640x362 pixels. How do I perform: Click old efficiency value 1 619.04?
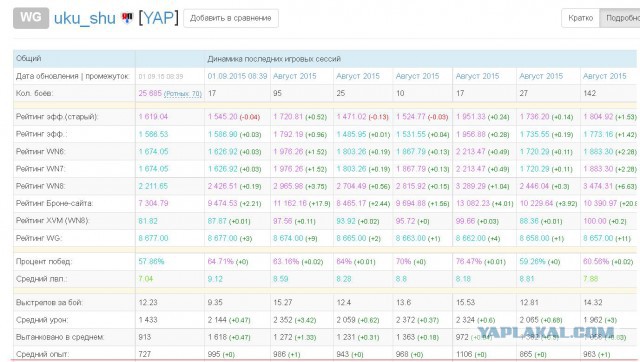(153, 117)
